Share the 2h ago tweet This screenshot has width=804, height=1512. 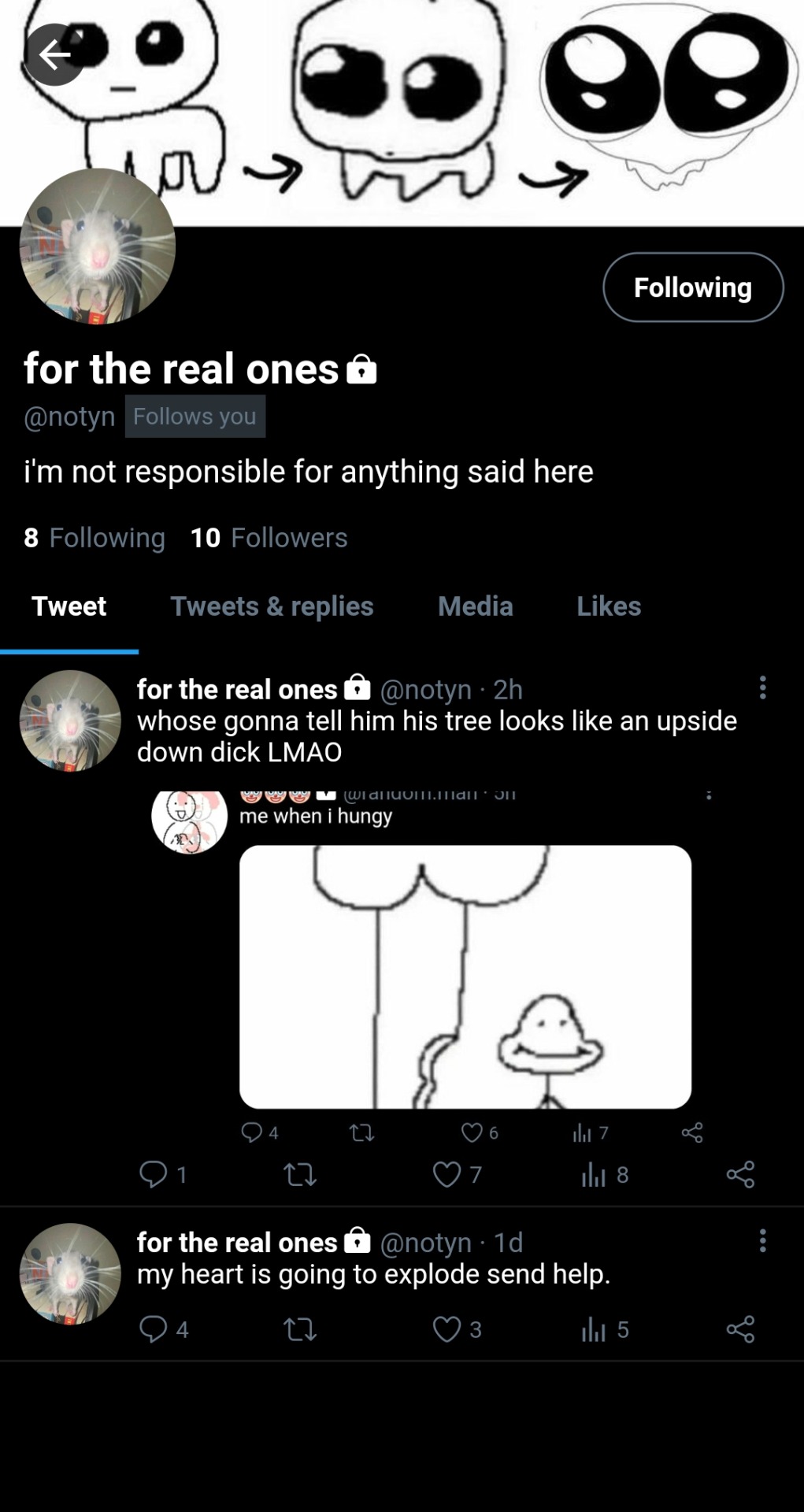[740, 1174]
